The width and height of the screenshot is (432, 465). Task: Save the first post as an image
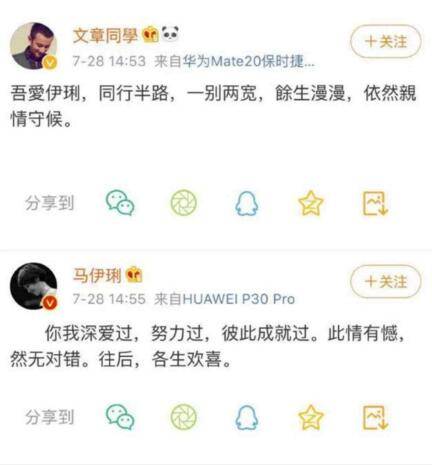tap(375, 203)
